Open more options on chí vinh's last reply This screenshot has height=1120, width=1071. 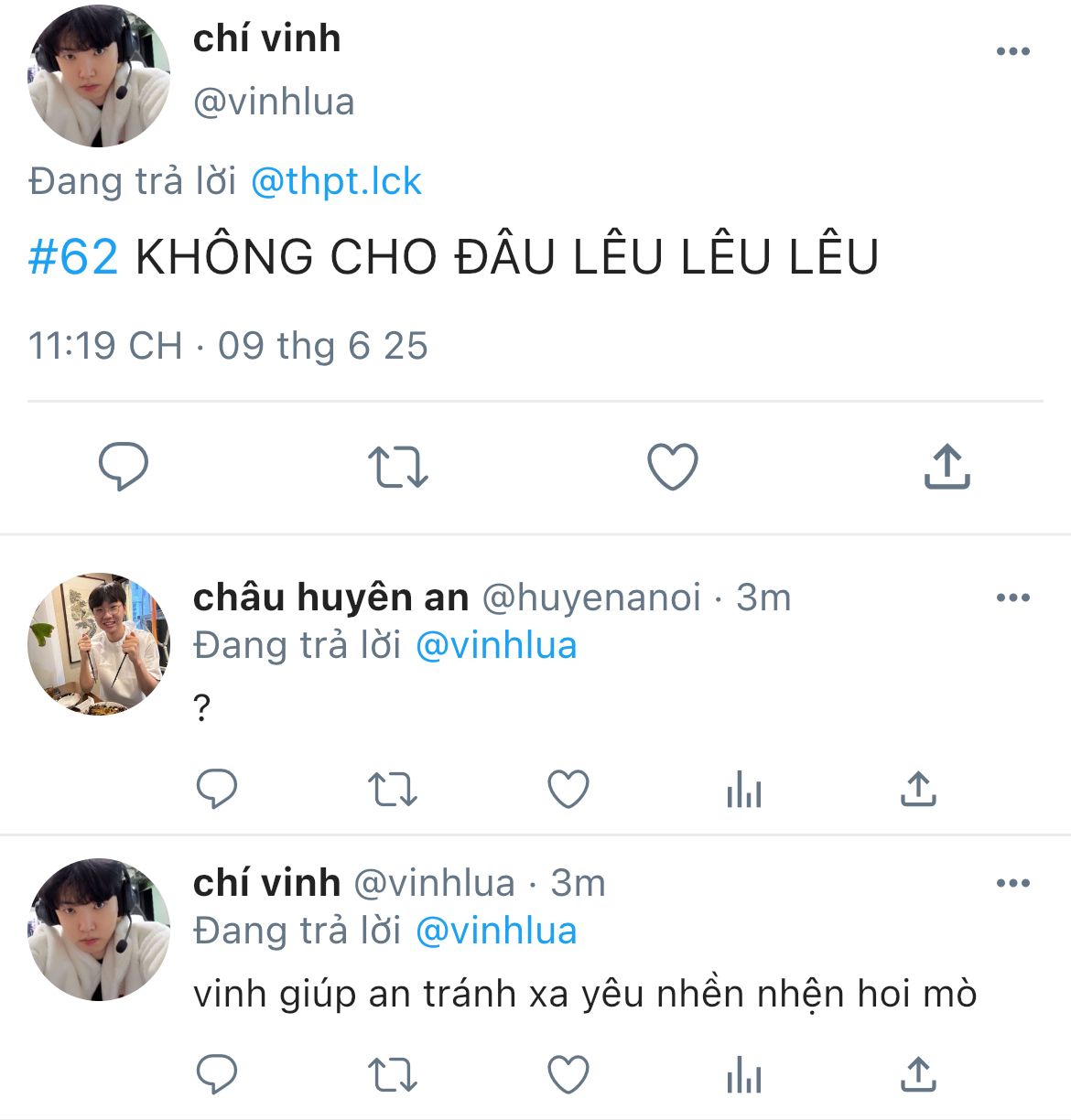coord(1013,883)
